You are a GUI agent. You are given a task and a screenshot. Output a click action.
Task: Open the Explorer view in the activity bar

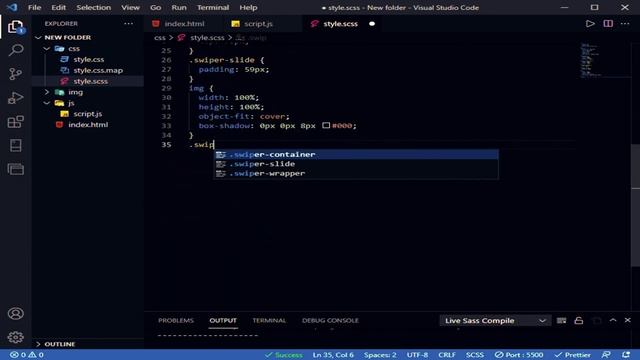click(16, 27)
